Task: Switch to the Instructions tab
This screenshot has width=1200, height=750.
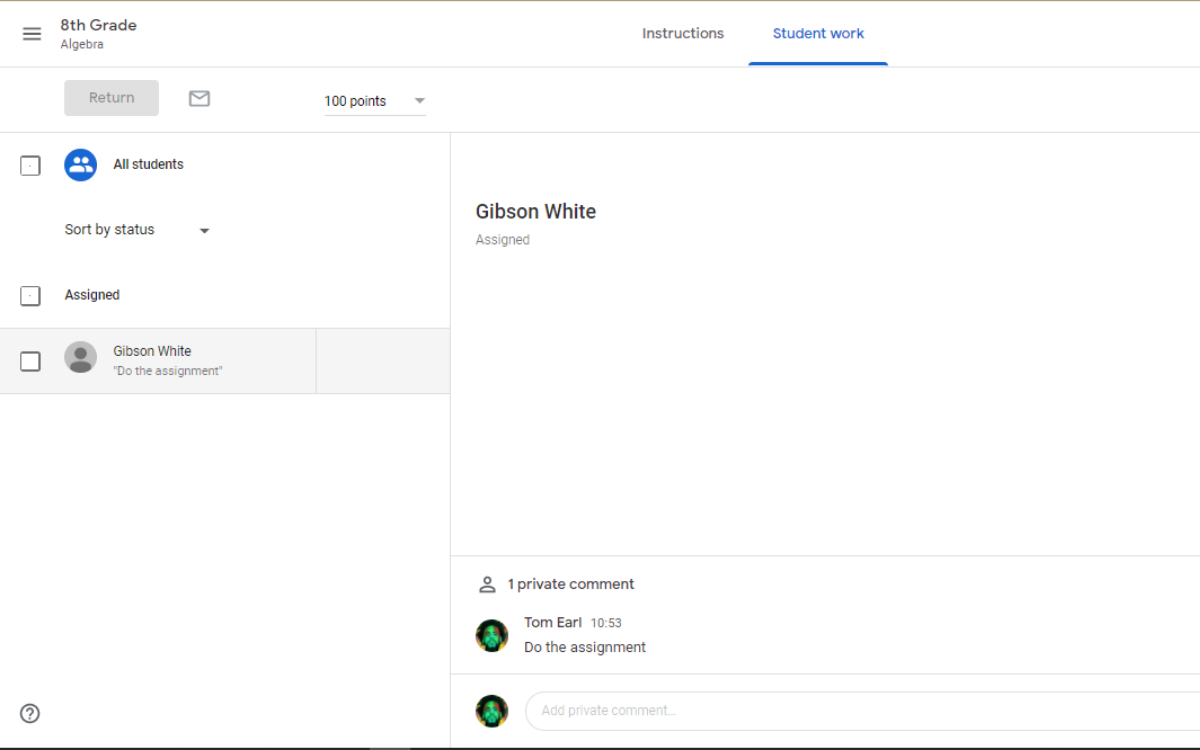Action: pyautogui.click(x=682, y=34)
